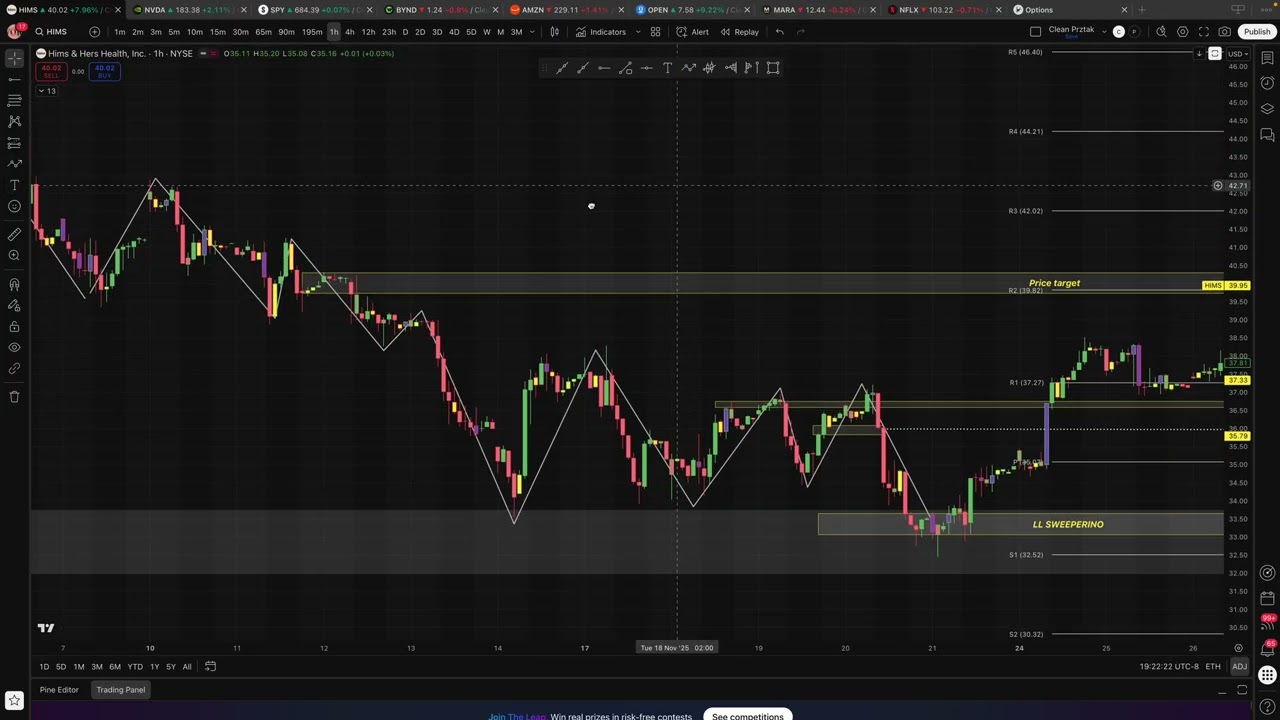The height and width of the screenshot is (720, 1280).
Task: Set range to 1D in bottom bar
Action: pos(44,667)
